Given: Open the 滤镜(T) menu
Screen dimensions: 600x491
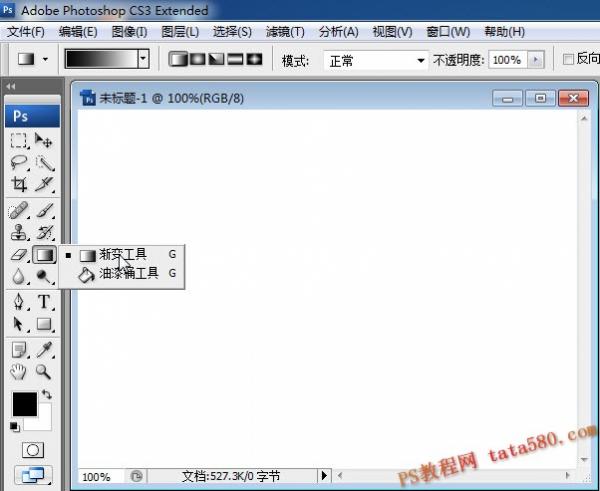Looking at the screenshot, I should point(285,32).
